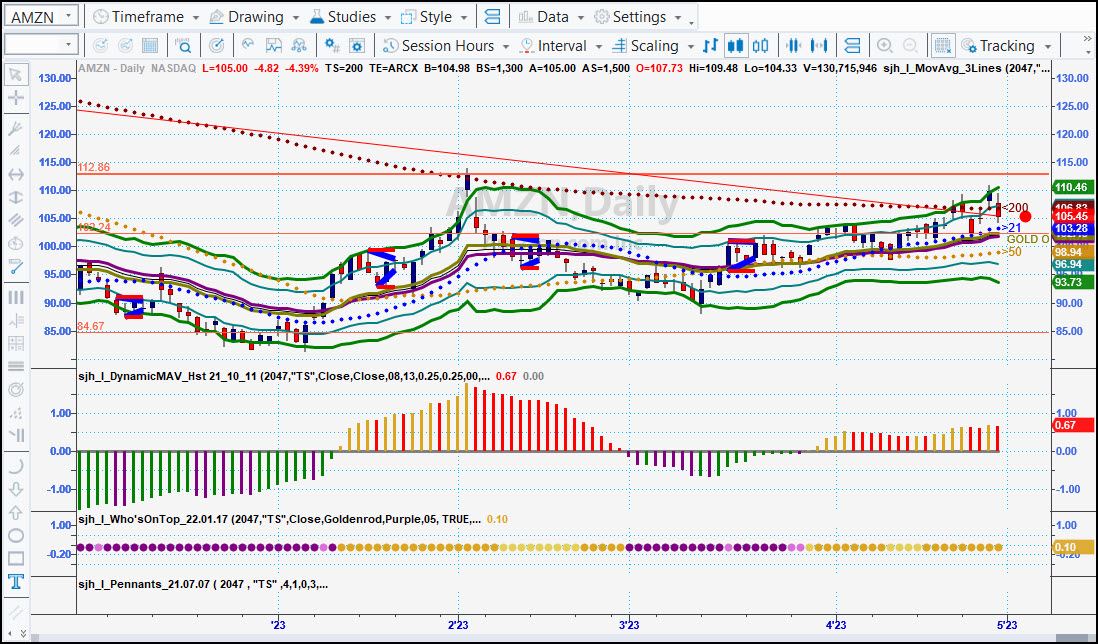Open the symbol lookup magnifier icon

183,46
